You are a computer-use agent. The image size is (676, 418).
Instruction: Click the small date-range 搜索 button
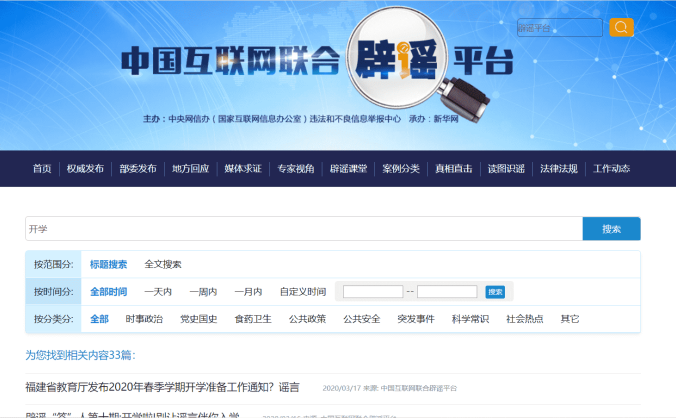[495, 292]
